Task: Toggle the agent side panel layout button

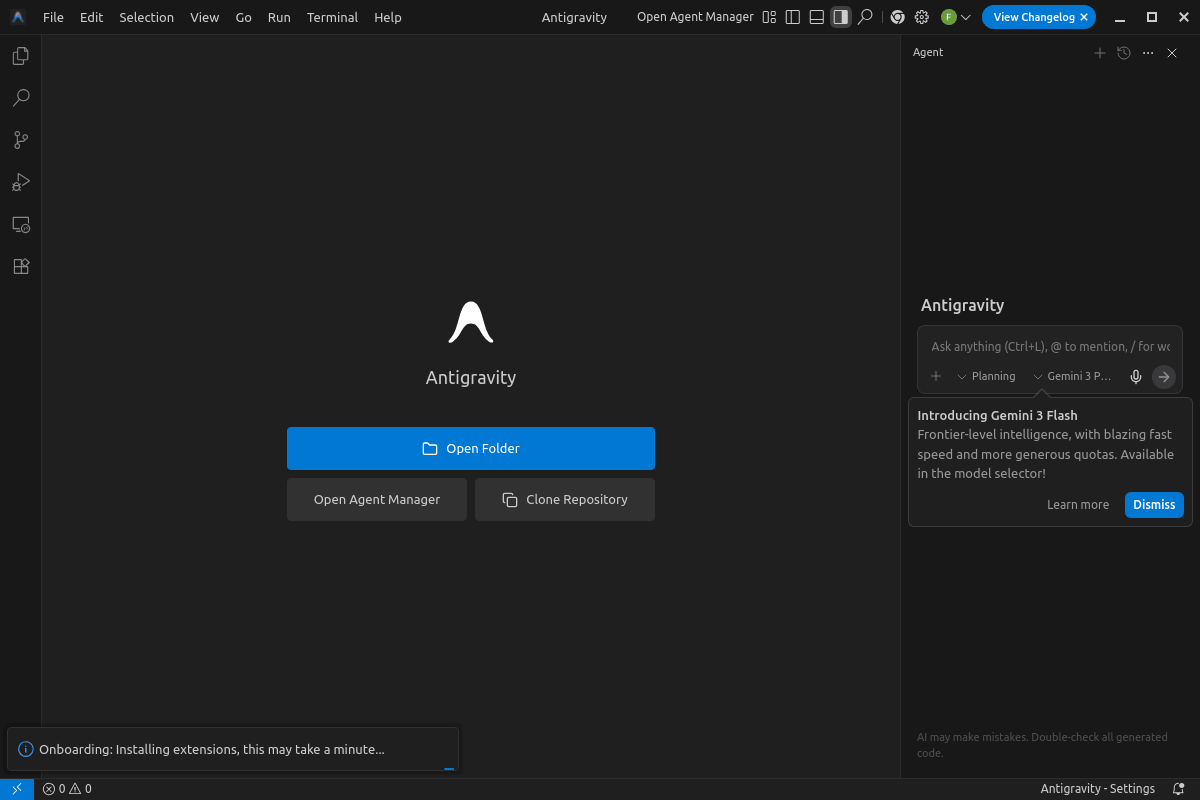Action: (840, 17)
